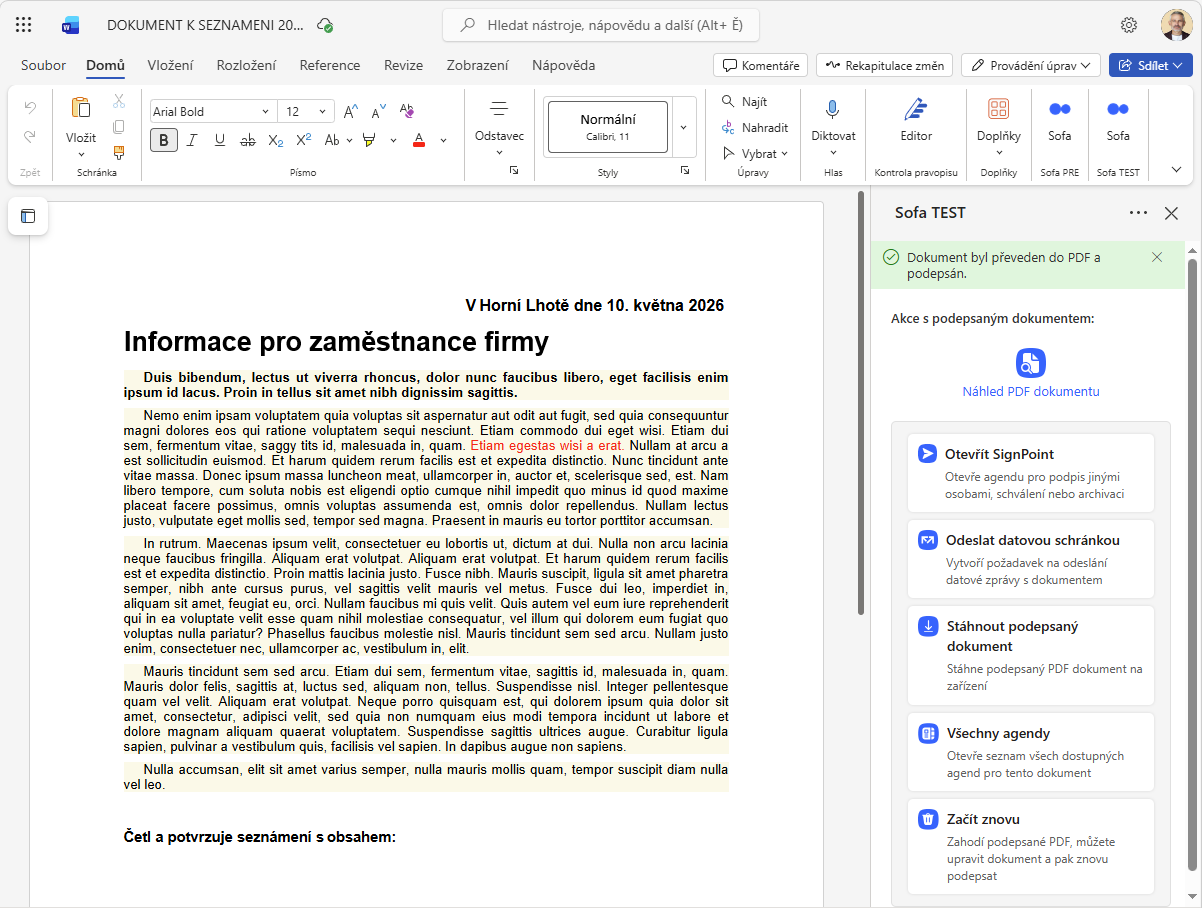Screen dimensions: 1202x908
Task: Click Rekapitulace změn button
Action: [x=885, y=65]
